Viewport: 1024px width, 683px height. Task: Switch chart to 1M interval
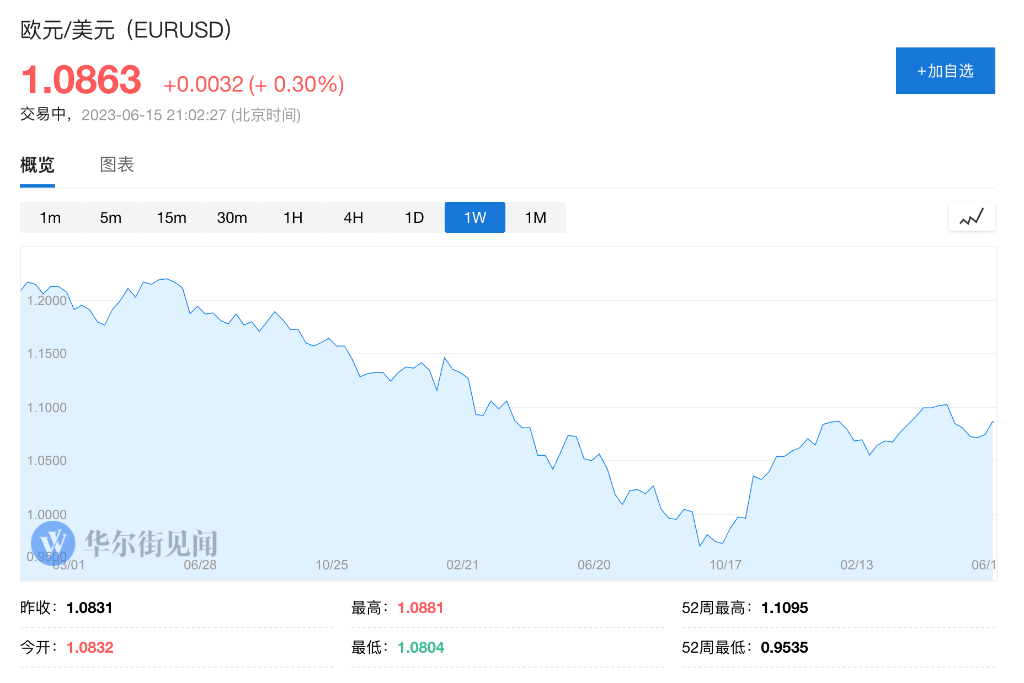[536, 217]
